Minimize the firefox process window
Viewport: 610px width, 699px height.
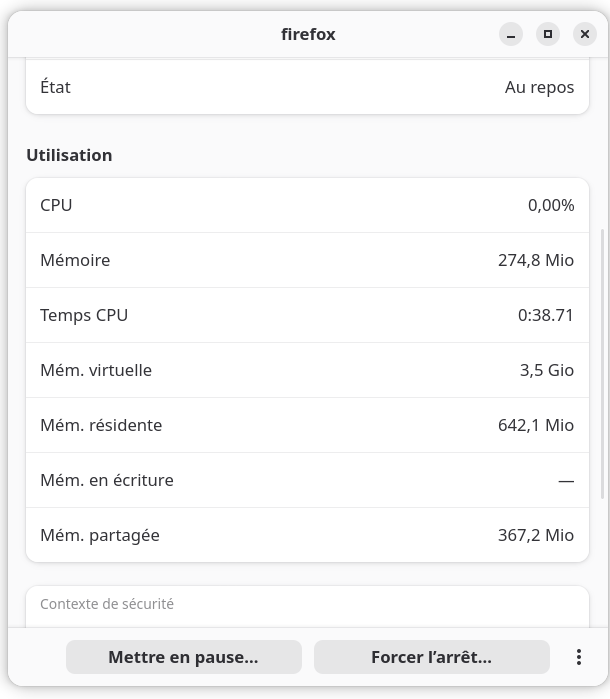(x=511, y=34)
